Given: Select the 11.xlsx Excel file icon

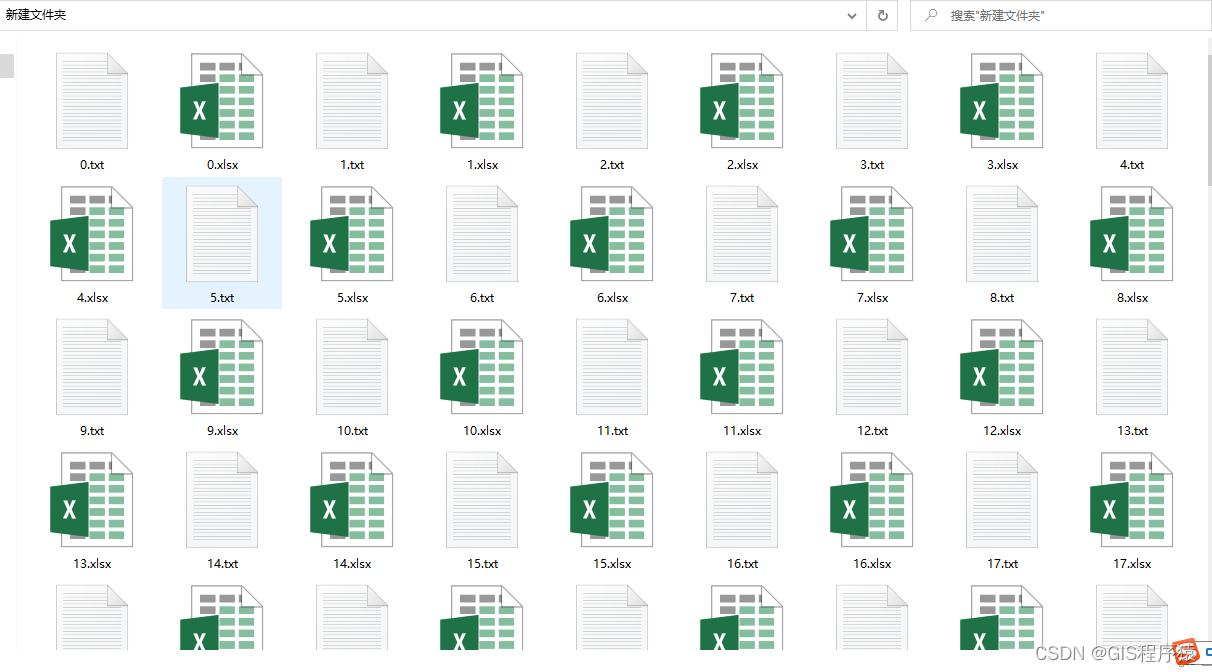Looking at the screenshot, I should pos(742,367).
